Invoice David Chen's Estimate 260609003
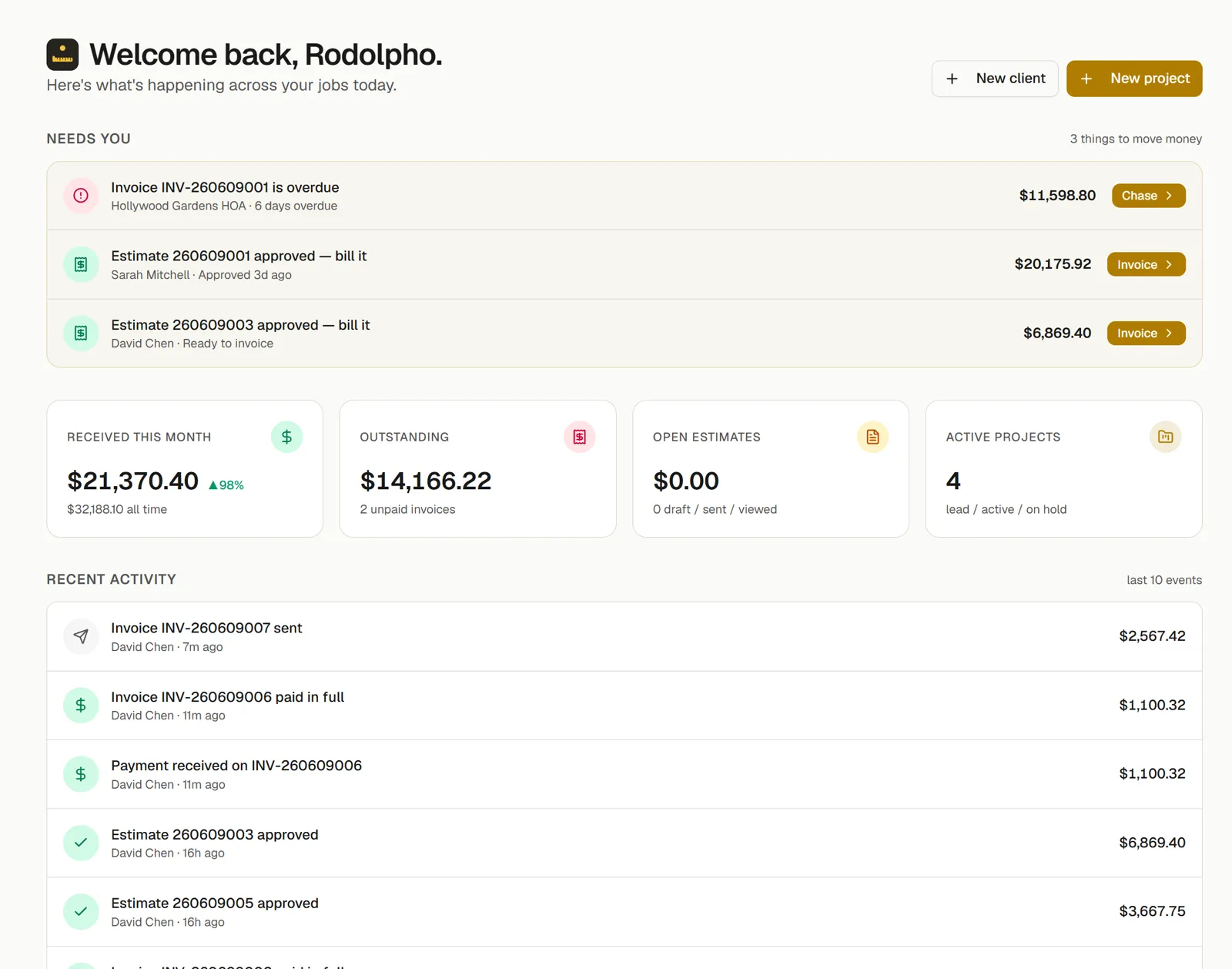Screen dimensions: 1232x969 (x=1146, y=334)
